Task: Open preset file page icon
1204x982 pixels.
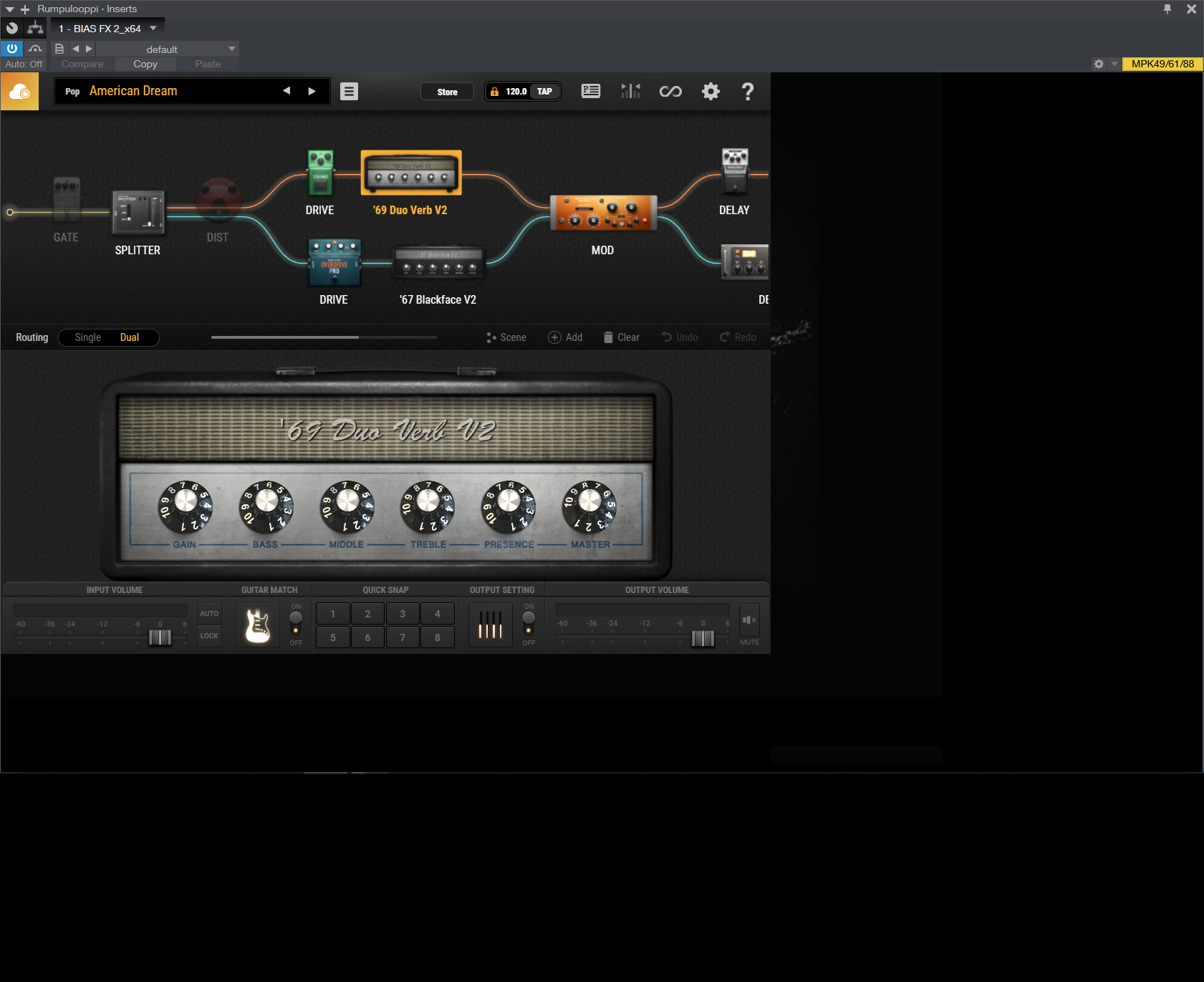Action: point(59,49)
